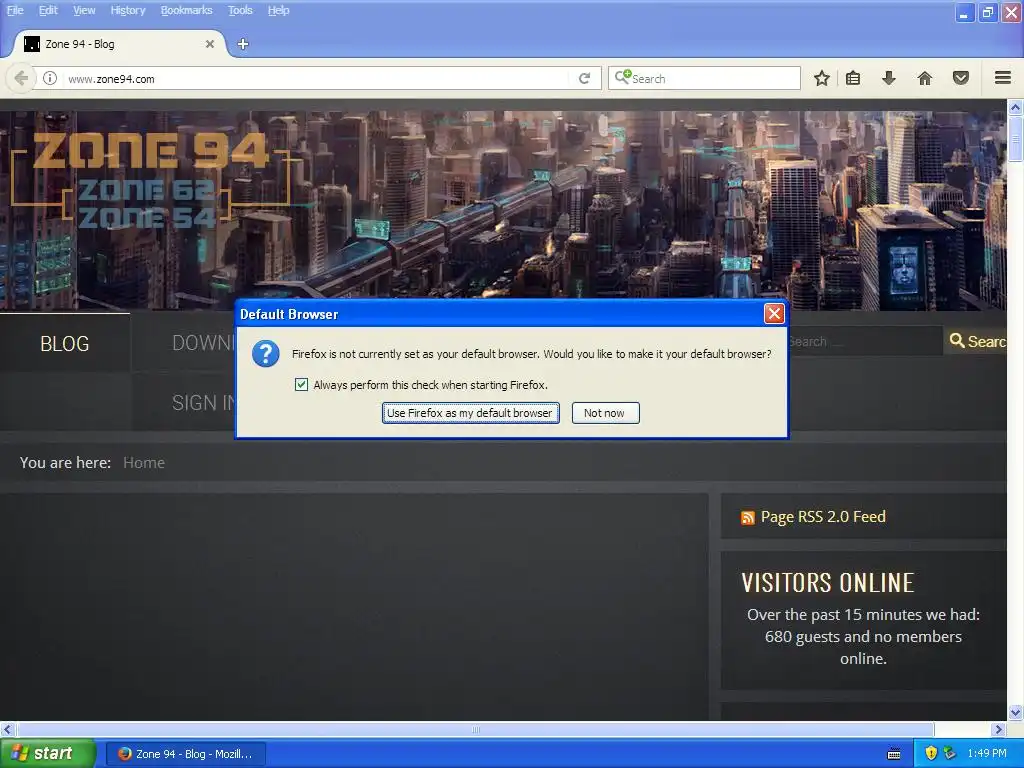The height and width of the screenshot is (768, 1024).
Task: Click the network connection tray icon
Action: pos(950,753)
